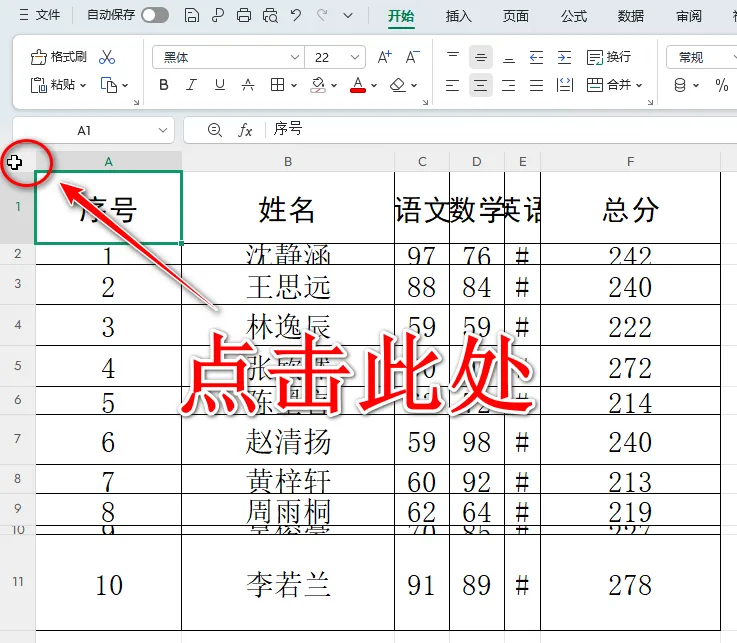737x643 pixels.
Task: Click the cut scissors icon
Action: pyautogui.click(x=107, y=57)
